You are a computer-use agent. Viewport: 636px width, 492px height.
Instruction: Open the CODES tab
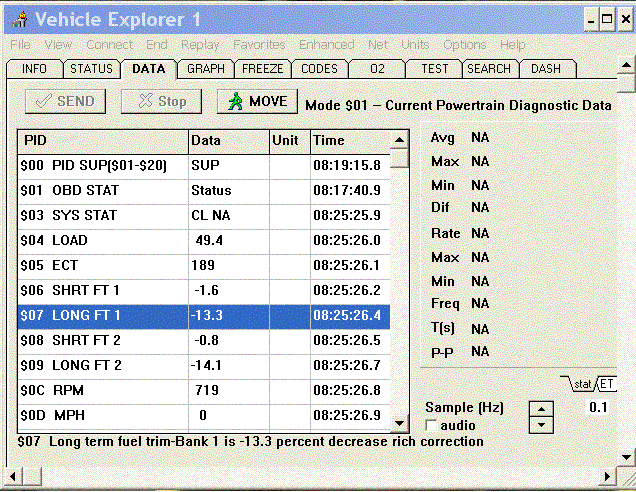coord(319,69)
